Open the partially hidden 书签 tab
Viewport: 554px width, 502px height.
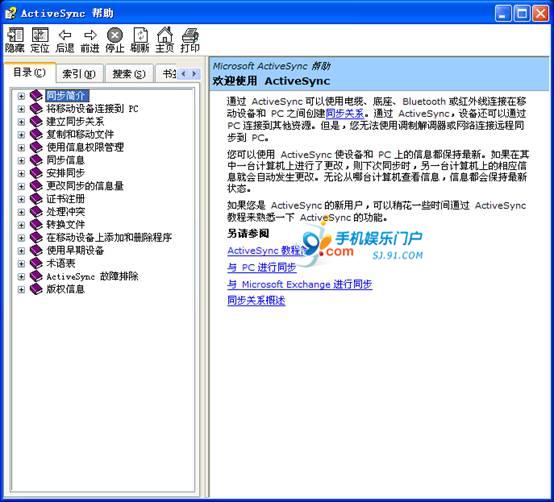coord(167,73)
